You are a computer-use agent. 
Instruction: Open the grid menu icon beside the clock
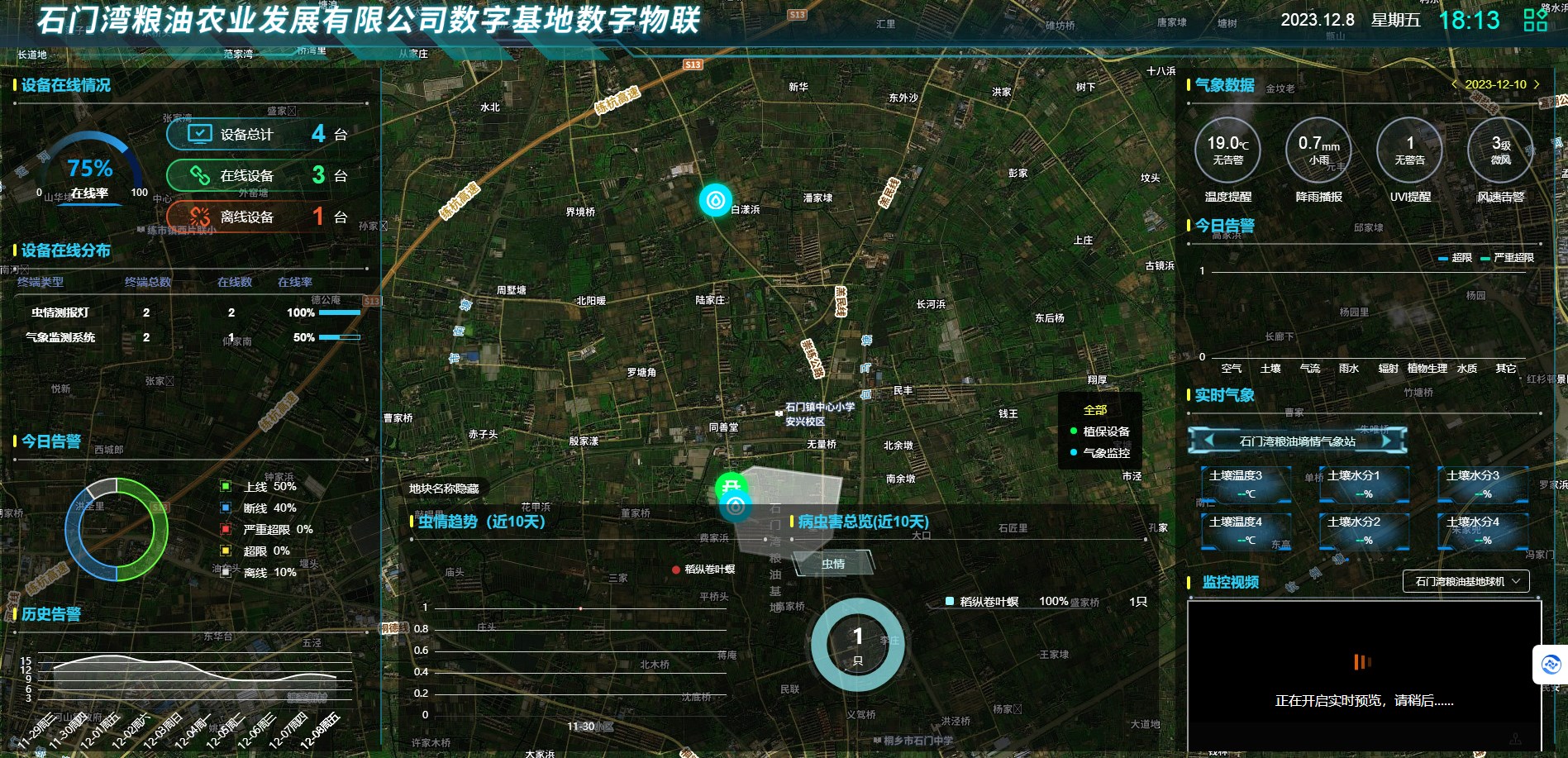pyautogui.click(x=1535, y=20)
